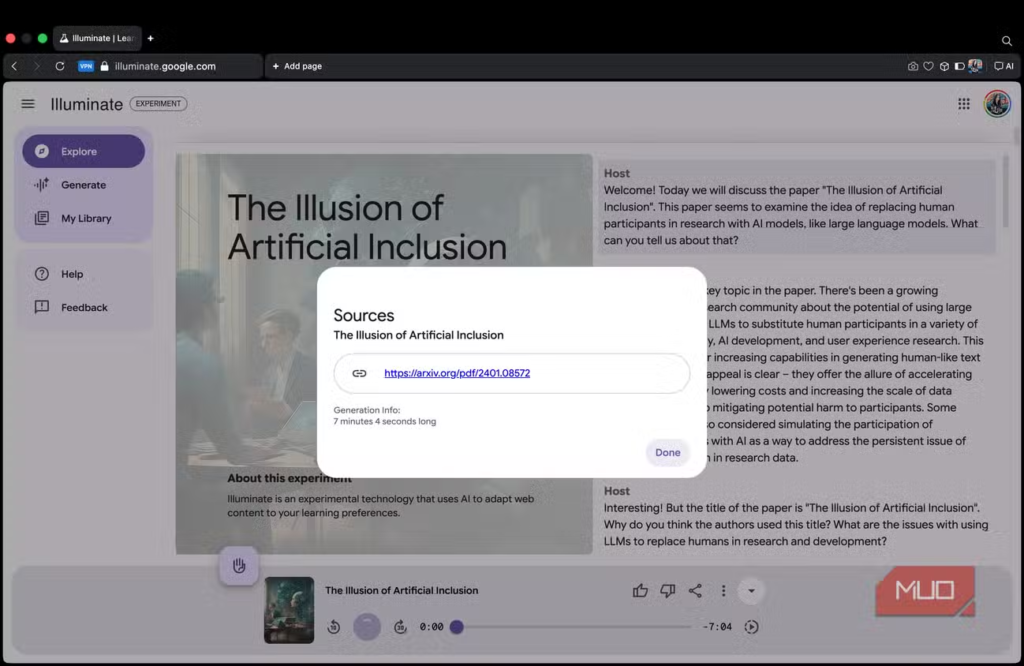1024x666 pixels.
Task: Click the Feedback sidebar item
Action: 84,307
